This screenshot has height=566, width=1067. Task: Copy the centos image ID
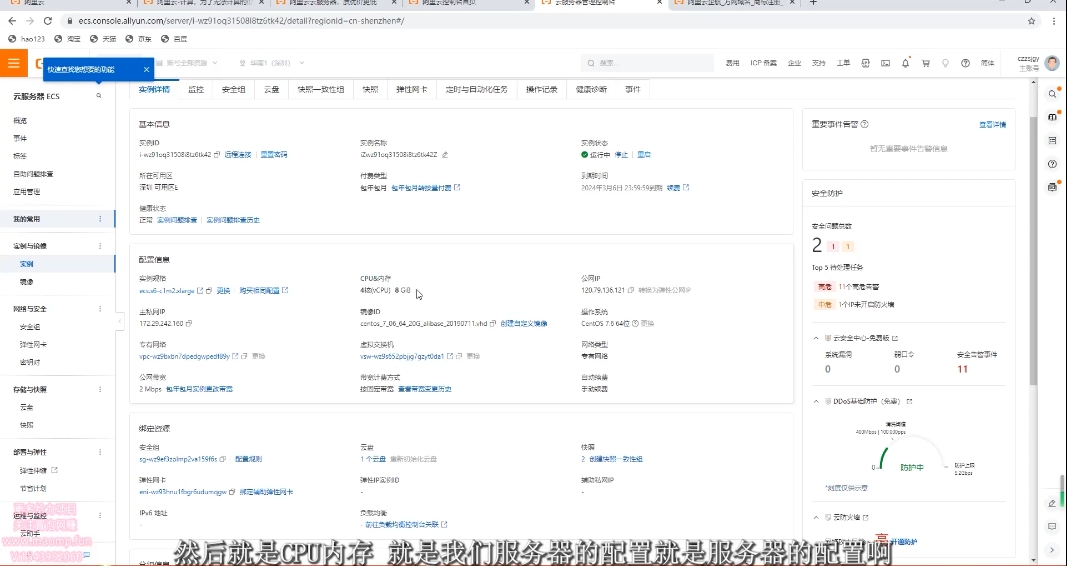[493, 324]
